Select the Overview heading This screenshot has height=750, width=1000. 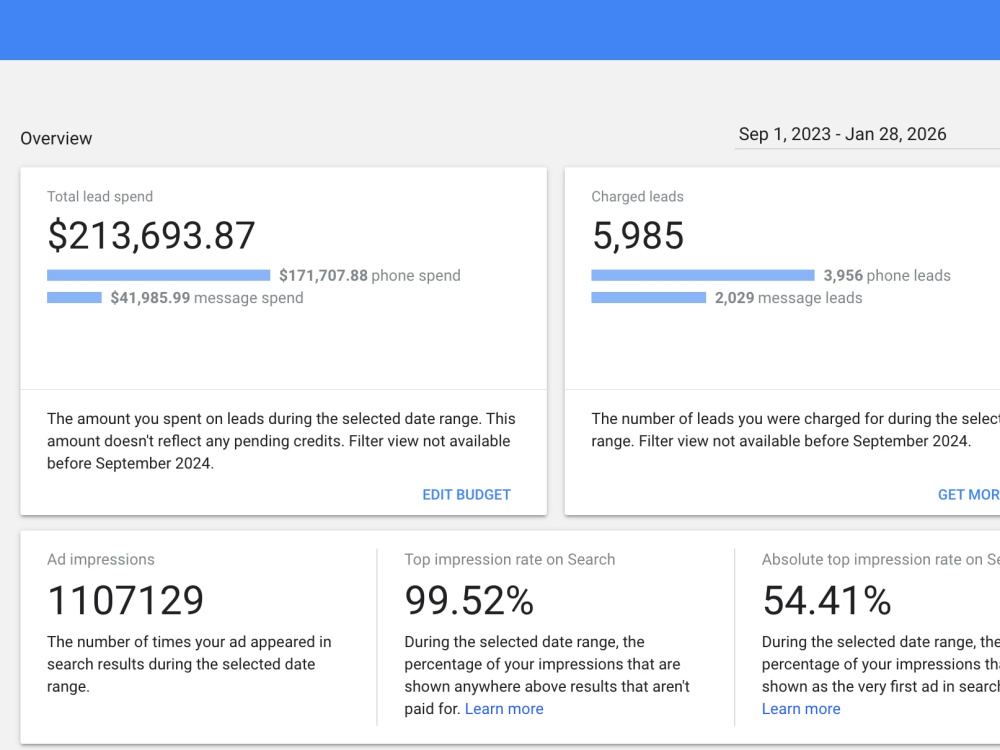56,138
